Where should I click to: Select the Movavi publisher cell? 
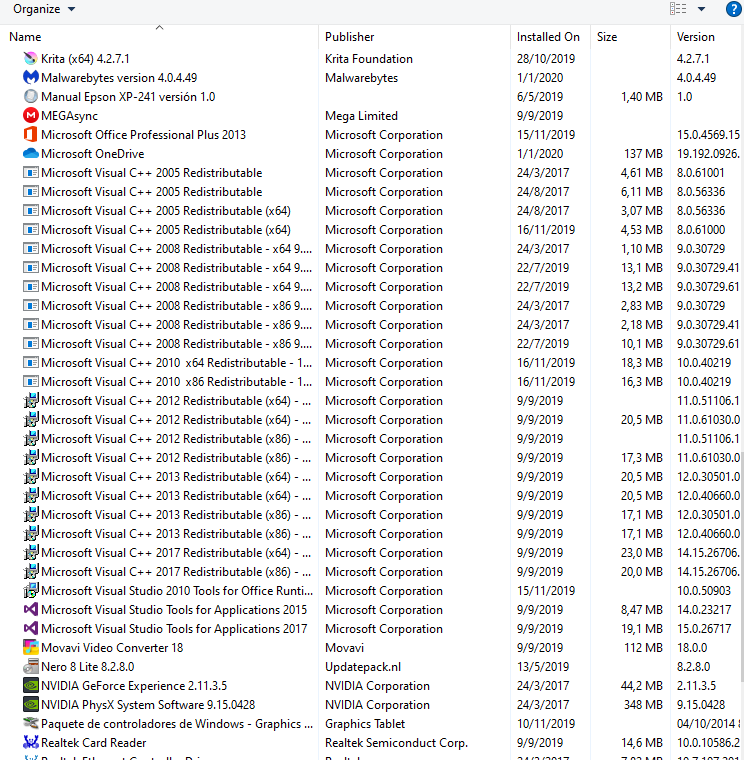pyautogui.click(x=344, y=648)
